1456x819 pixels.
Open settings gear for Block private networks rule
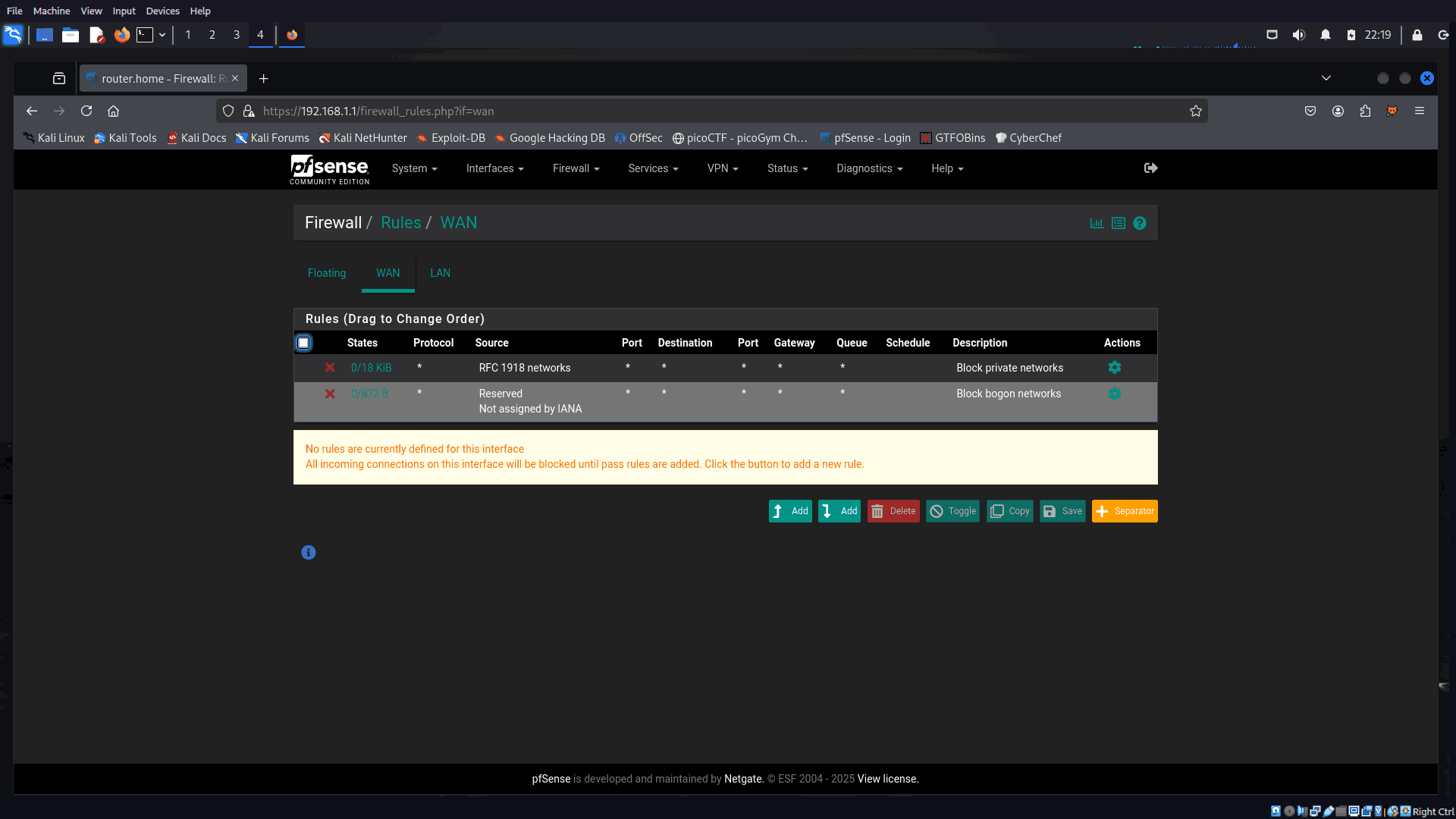pos(1114,368)
